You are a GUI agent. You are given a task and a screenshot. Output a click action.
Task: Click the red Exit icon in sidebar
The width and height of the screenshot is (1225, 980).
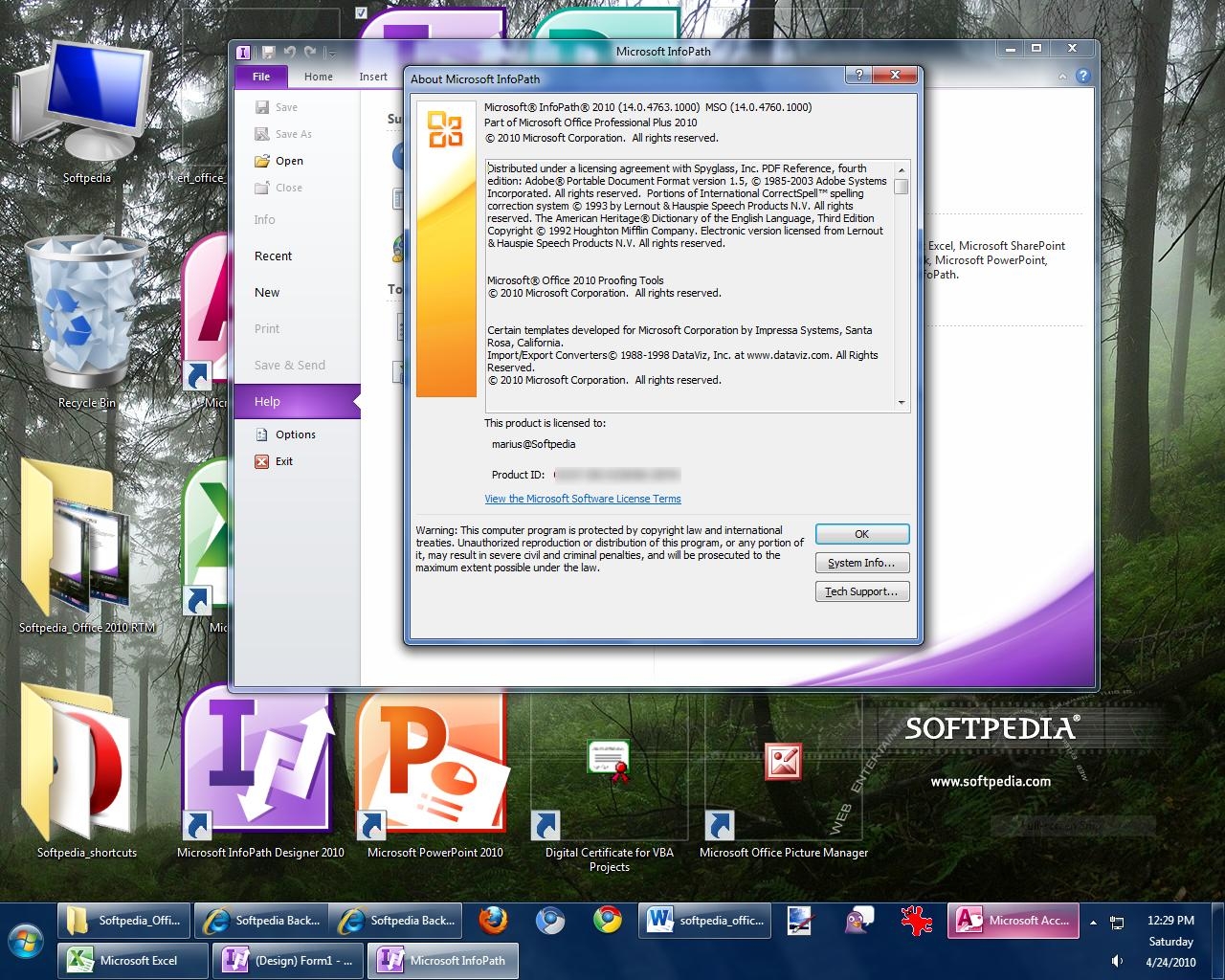261,461
